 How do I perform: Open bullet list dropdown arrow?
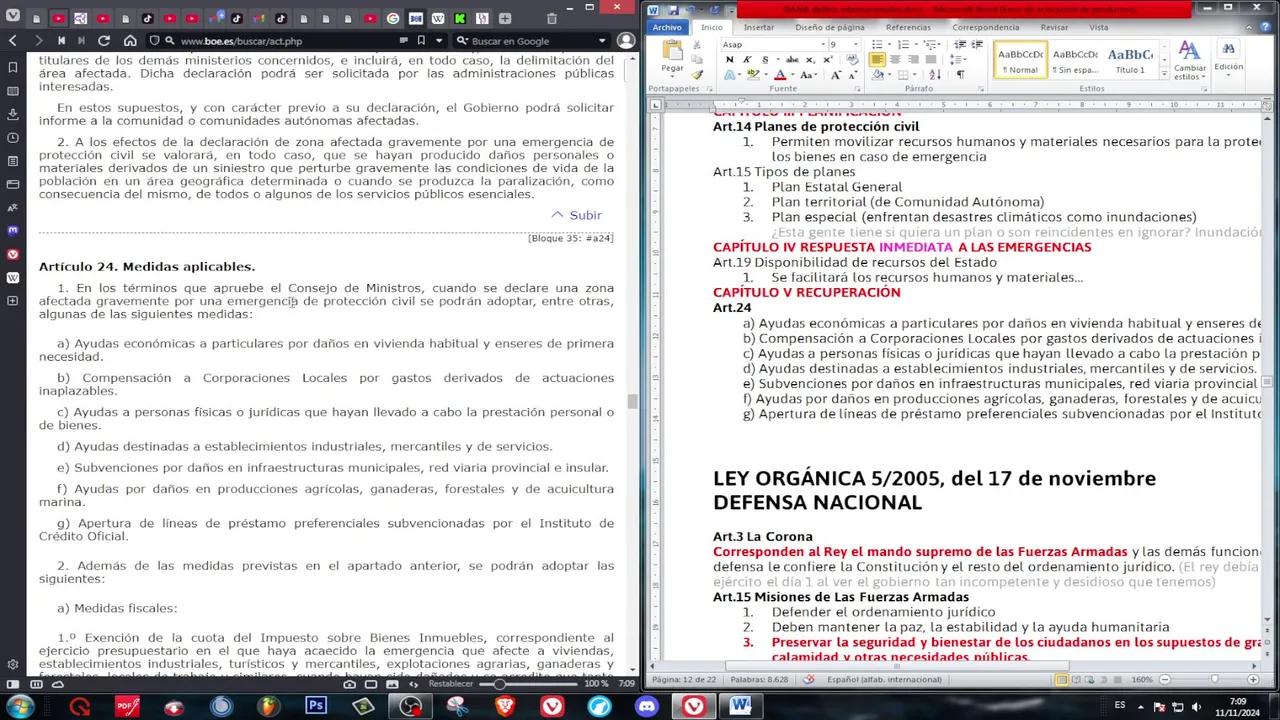click(x=889, y=45)
